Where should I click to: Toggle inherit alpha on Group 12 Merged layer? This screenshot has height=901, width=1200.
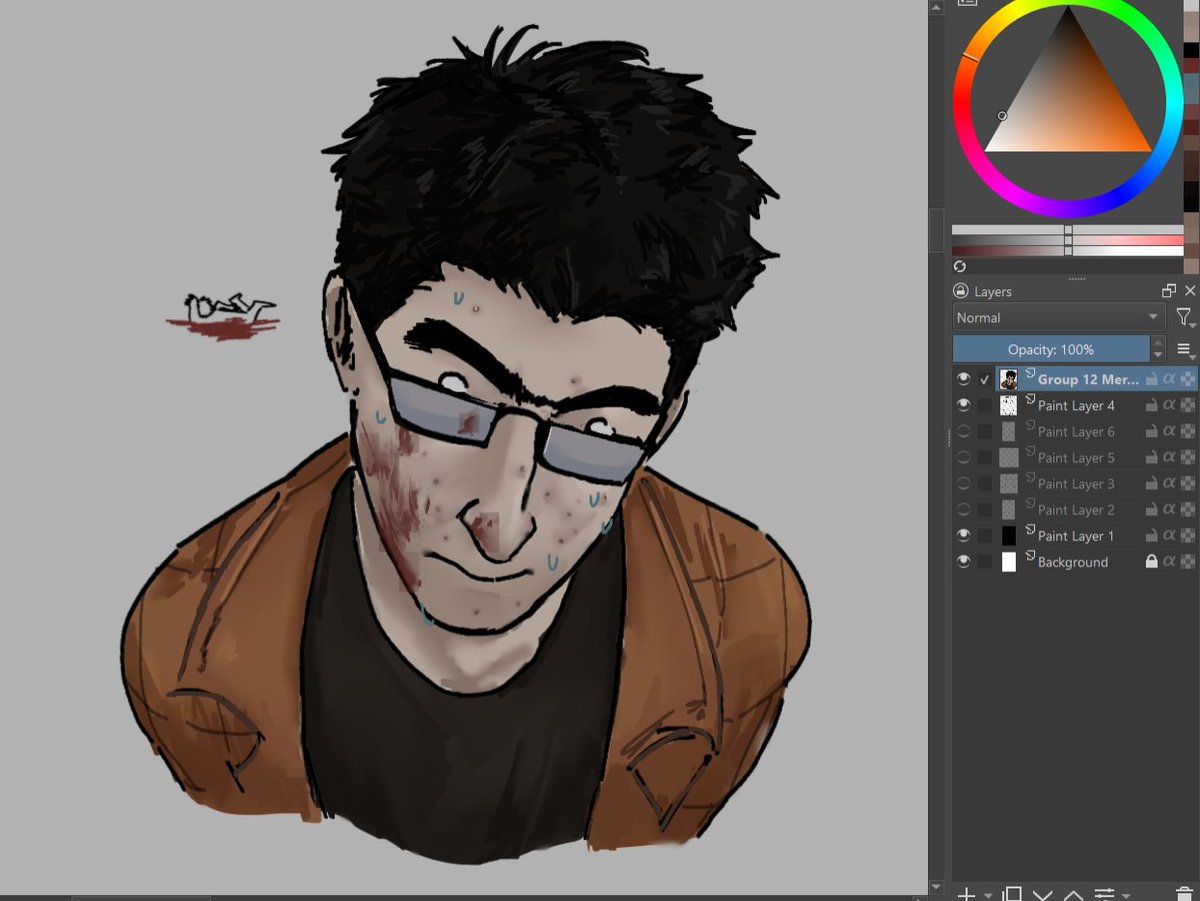[x=1169, y=379]
